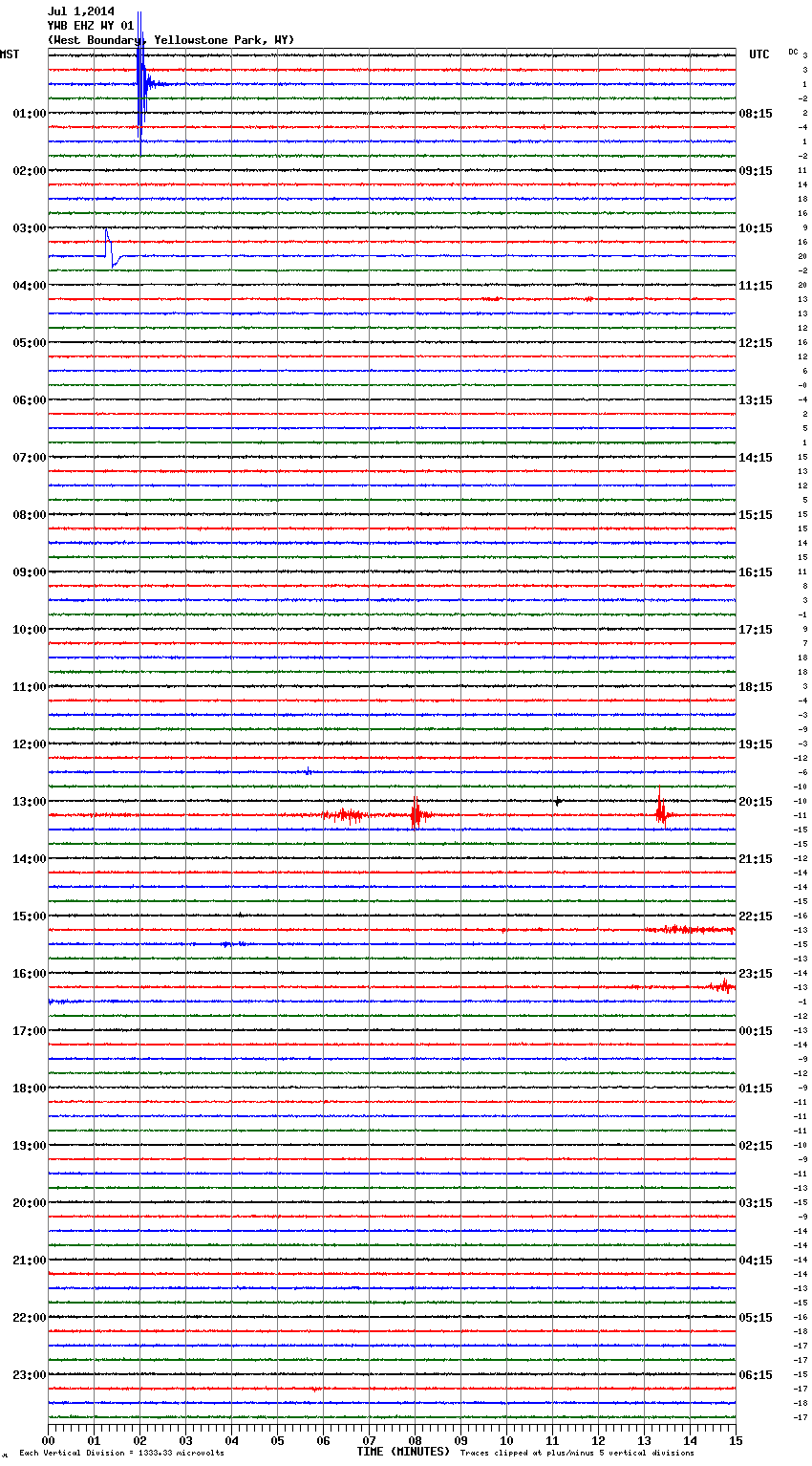This screenshot has height=1466, width=812.
Task: Click the 20:15 UTC label
Action: [x=756, y=801]
